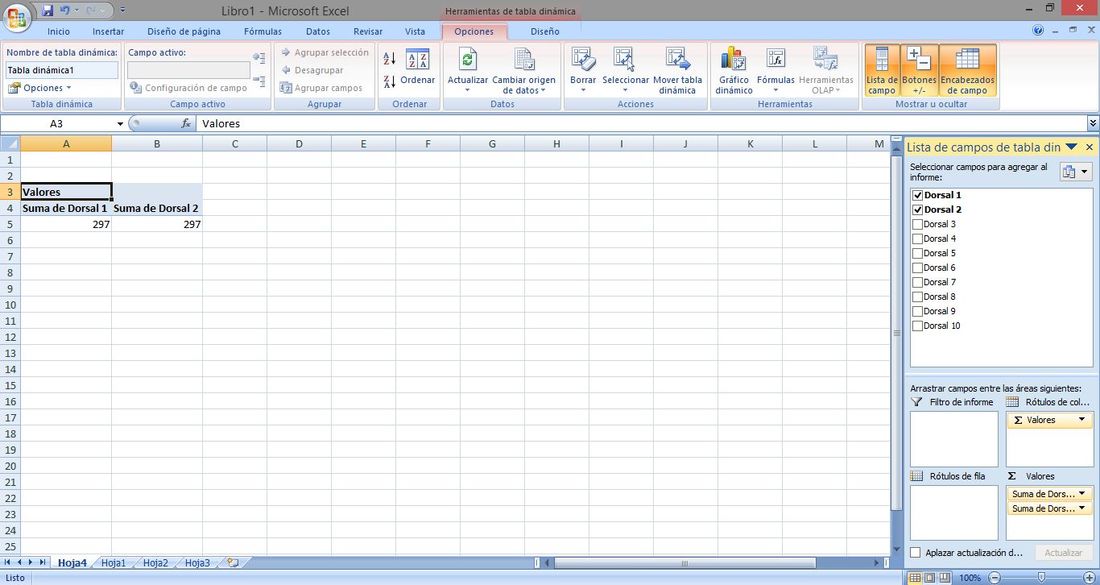Image resolution: width=1100 pixels, height=585 pixels.
Task: Uncheck the Dorsal 2 field
Action: [x=917, y=210]
